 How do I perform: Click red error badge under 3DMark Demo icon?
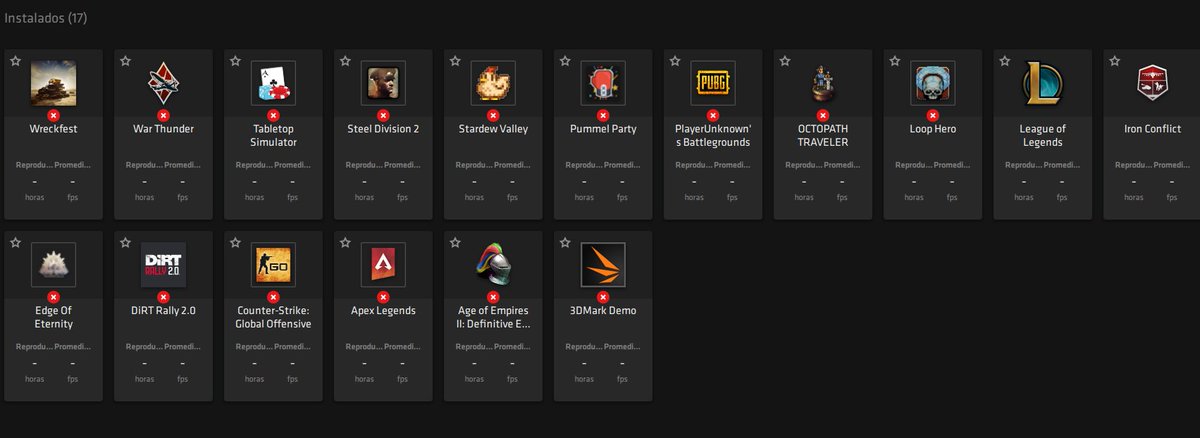[x=603, y=297]
